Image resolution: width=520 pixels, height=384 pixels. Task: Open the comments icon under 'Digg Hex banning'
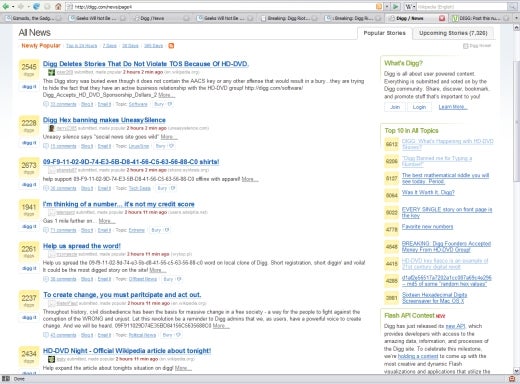[x=46, y=146]
